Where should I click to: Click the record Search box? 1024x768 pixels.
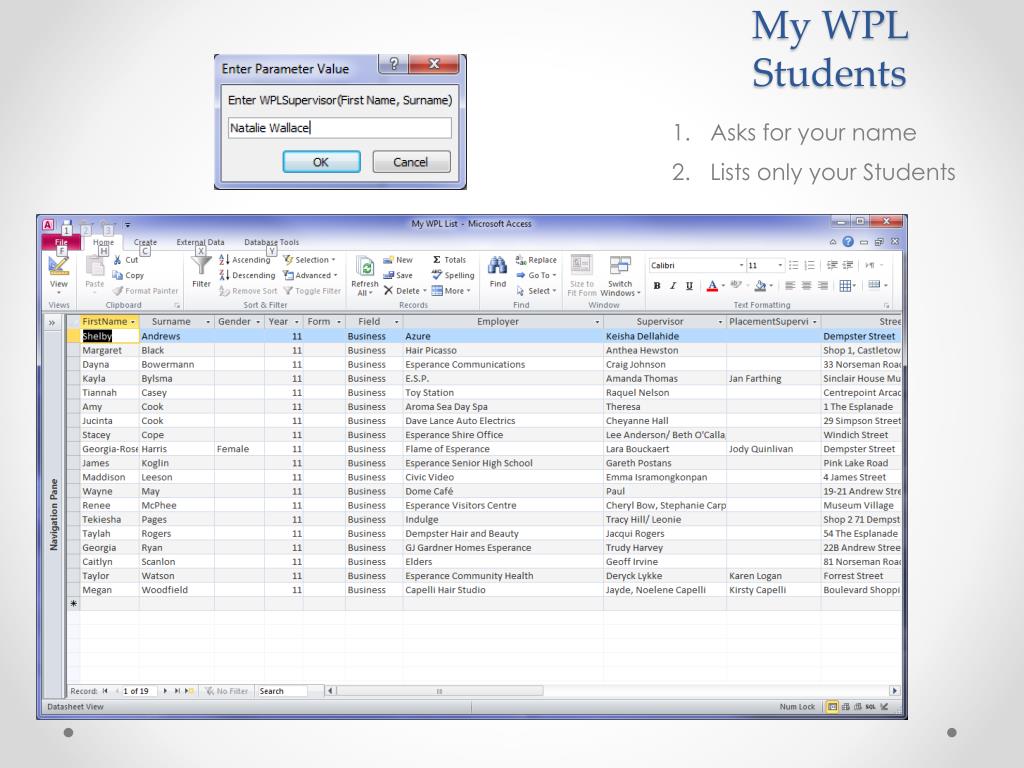click(x=282, y=691)
